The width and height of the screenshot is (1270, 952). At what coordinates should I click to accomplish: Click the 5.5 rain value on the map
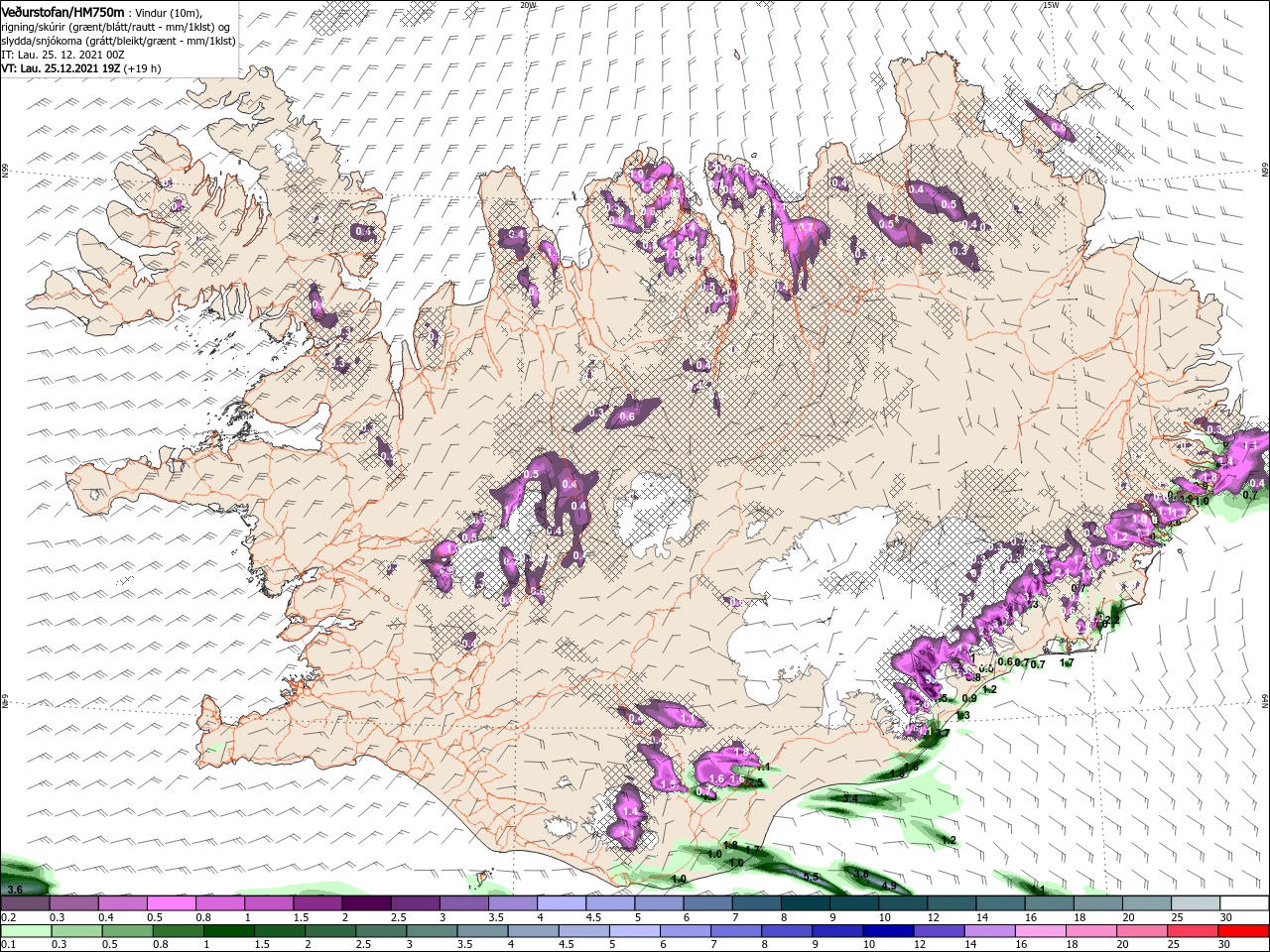coord(811,877)
